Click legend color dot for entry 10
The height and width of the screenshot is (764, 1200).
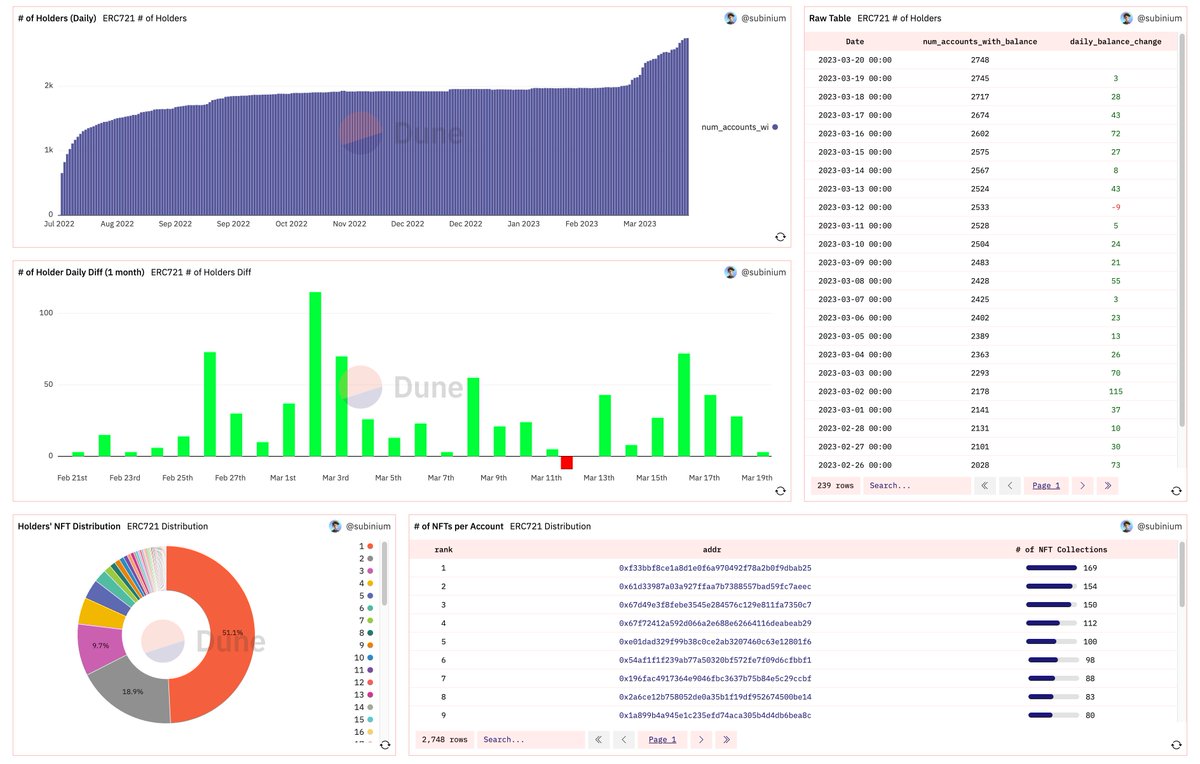click(371, 658)
